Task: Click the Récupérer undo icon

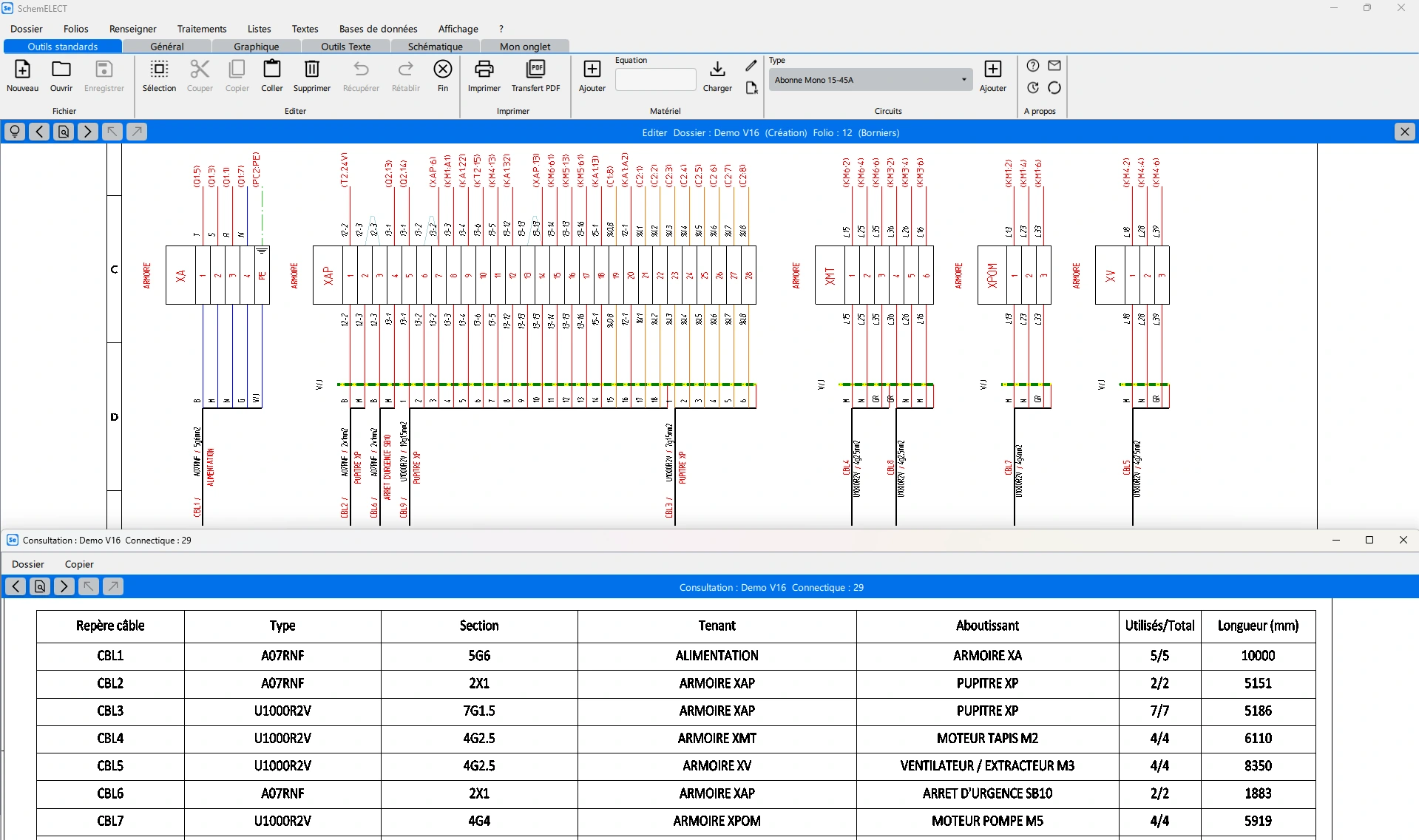Action: coord(361,70)
